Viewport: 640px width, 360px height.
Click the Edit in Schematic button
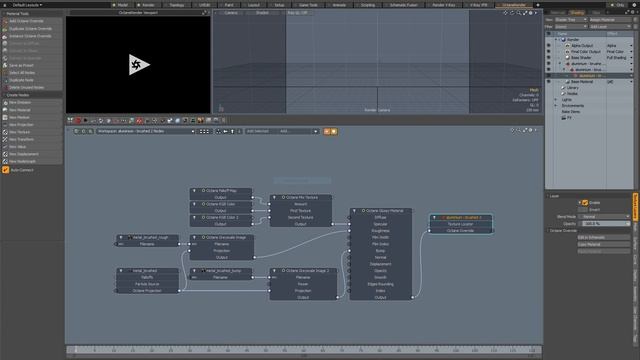(x=604, y=237)
